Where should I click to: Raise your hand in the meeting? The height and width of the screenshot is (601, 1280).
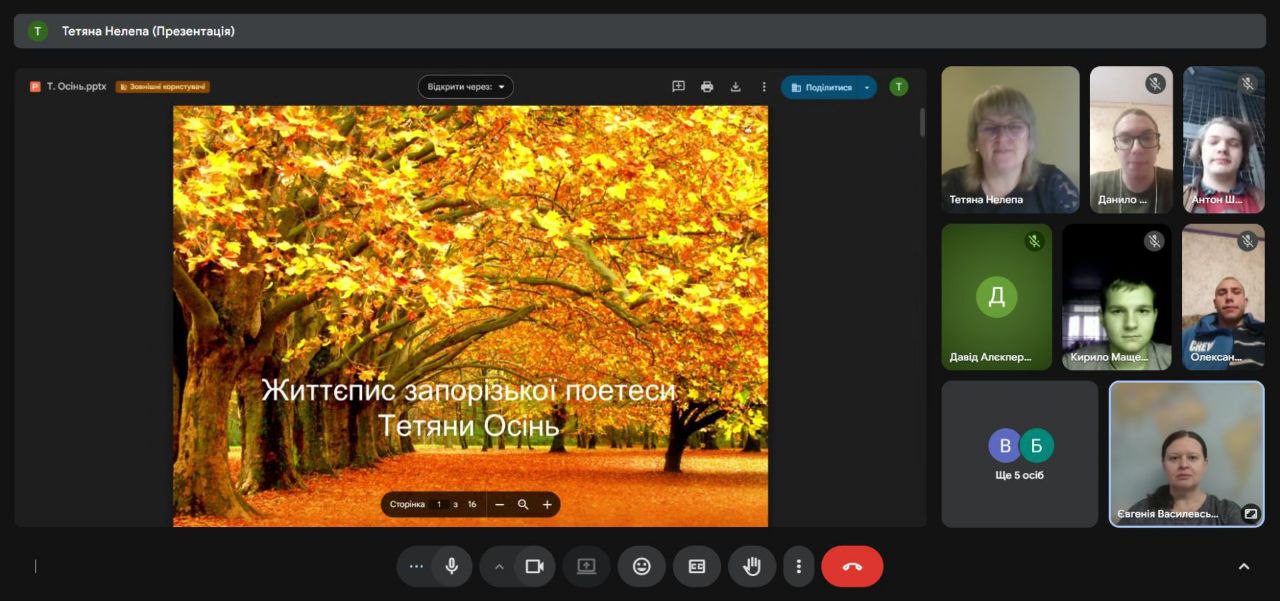[752, 566]
